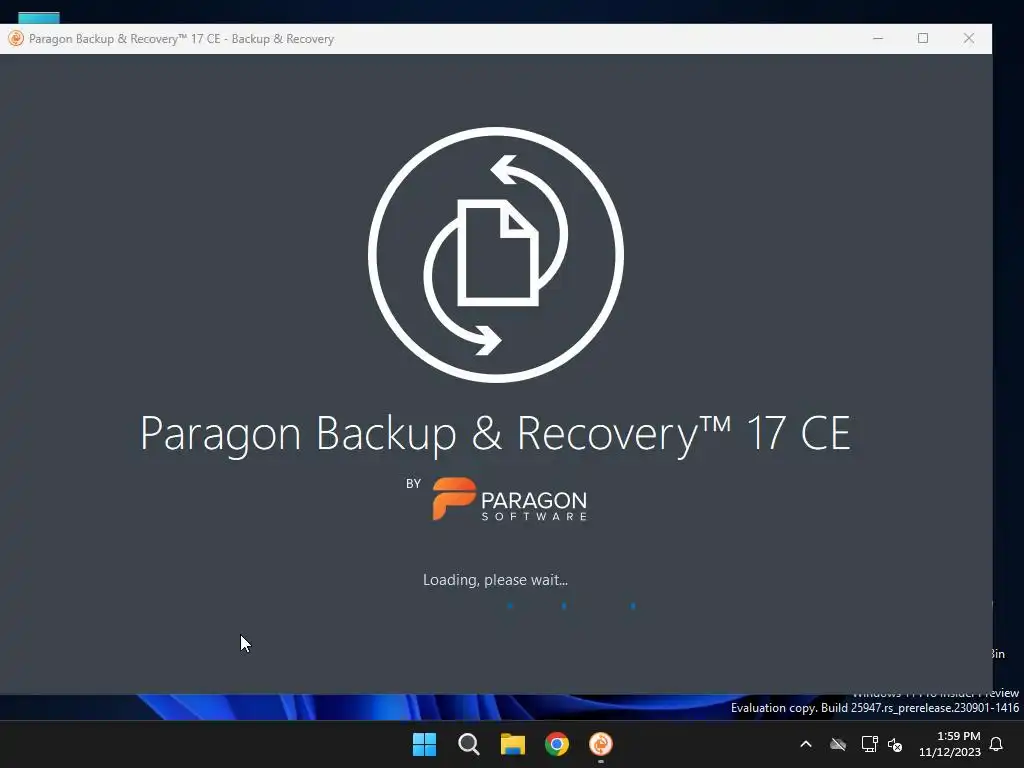The height and width of the screenshot is (768, 1024).
Task: Open the notifications bell icon
Action: tap(997, 744)
